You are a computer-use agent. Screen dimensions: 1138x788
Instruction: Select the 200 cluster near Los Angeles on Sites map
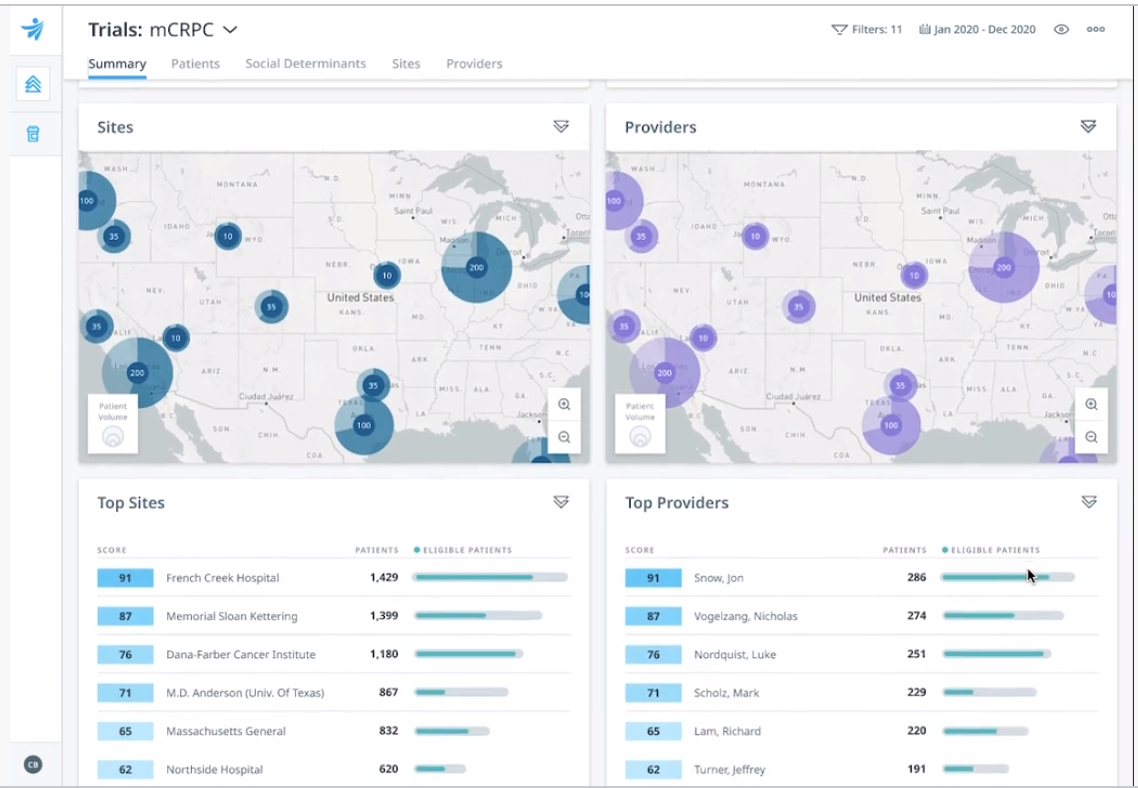[x=137, y=373]
